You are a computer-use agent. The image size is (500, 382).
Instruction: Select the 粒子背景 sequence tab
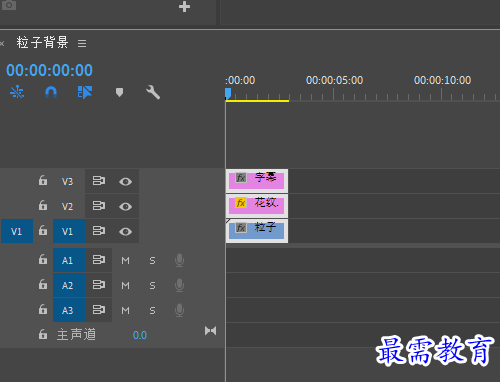42,43
